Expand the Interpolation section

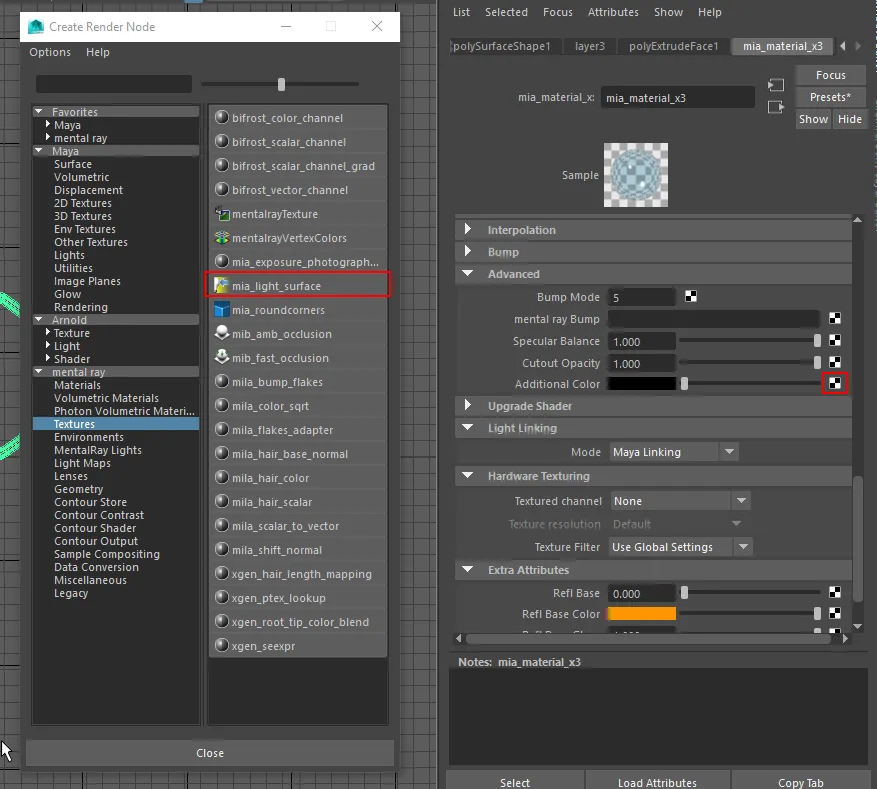tap(468, 230)
